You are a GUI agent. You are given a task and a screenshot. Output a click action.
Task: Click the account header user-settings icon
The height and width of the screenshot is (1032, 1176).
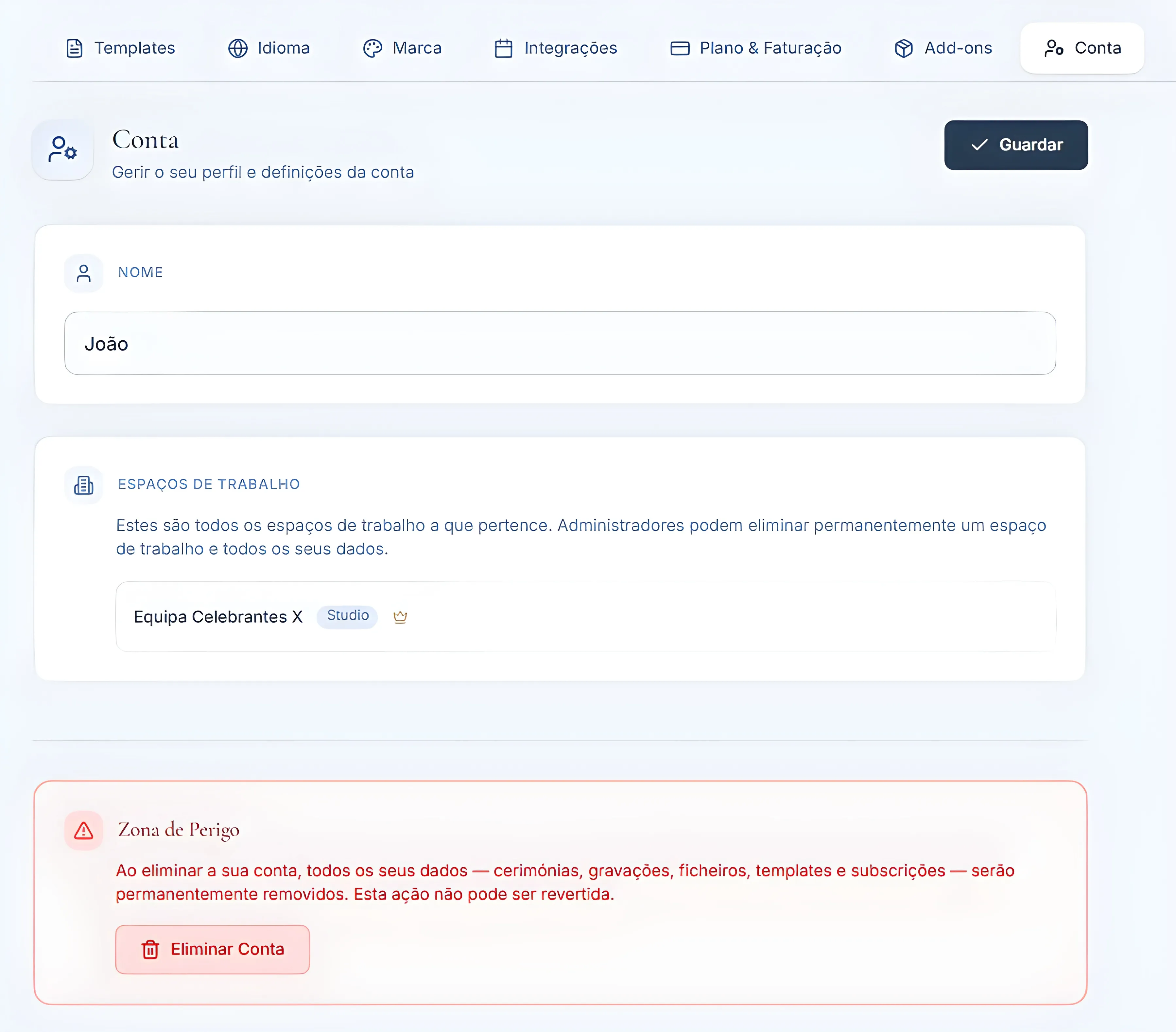[63, 149]
